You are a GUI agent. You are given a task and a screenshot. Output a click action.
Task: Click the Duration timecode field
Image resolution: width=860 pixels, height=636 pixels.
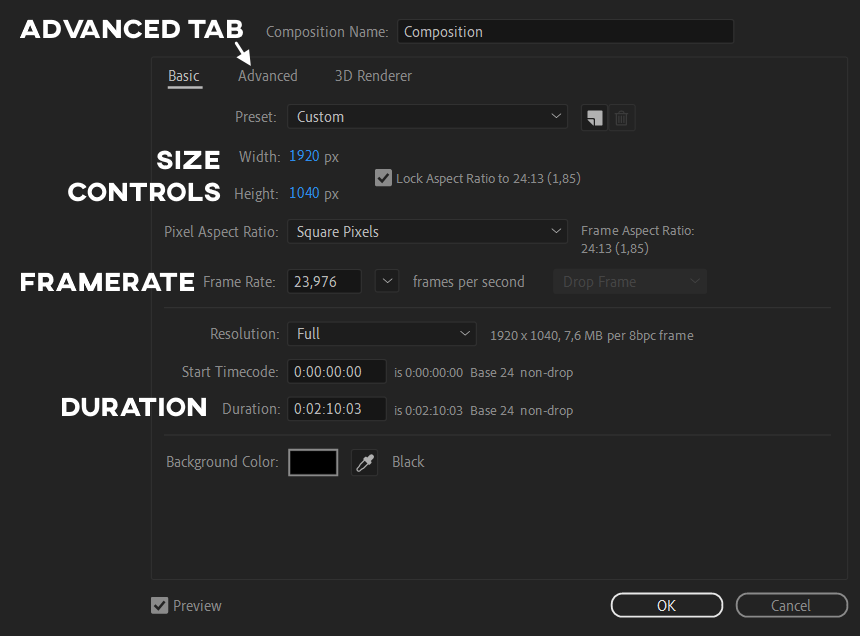337,409
